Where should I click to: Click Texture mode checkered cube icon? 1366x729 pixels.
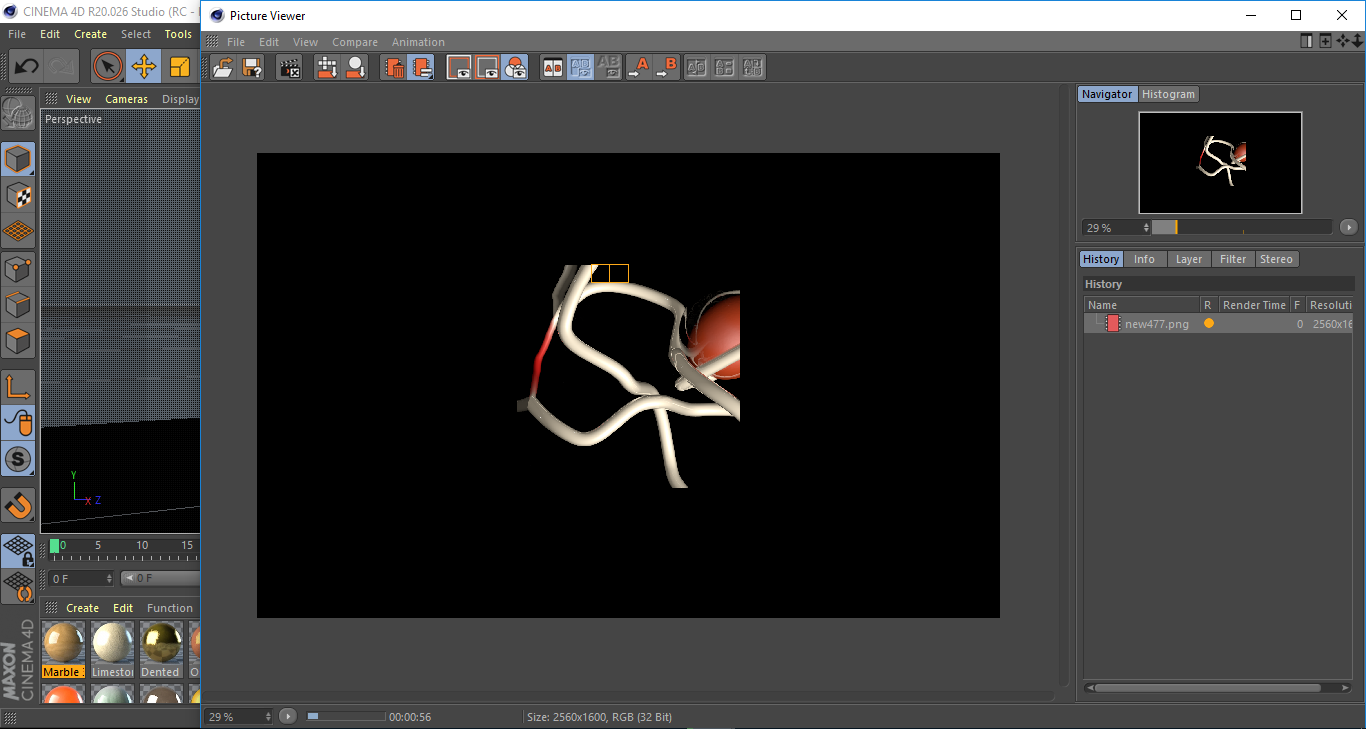[18, 195]
